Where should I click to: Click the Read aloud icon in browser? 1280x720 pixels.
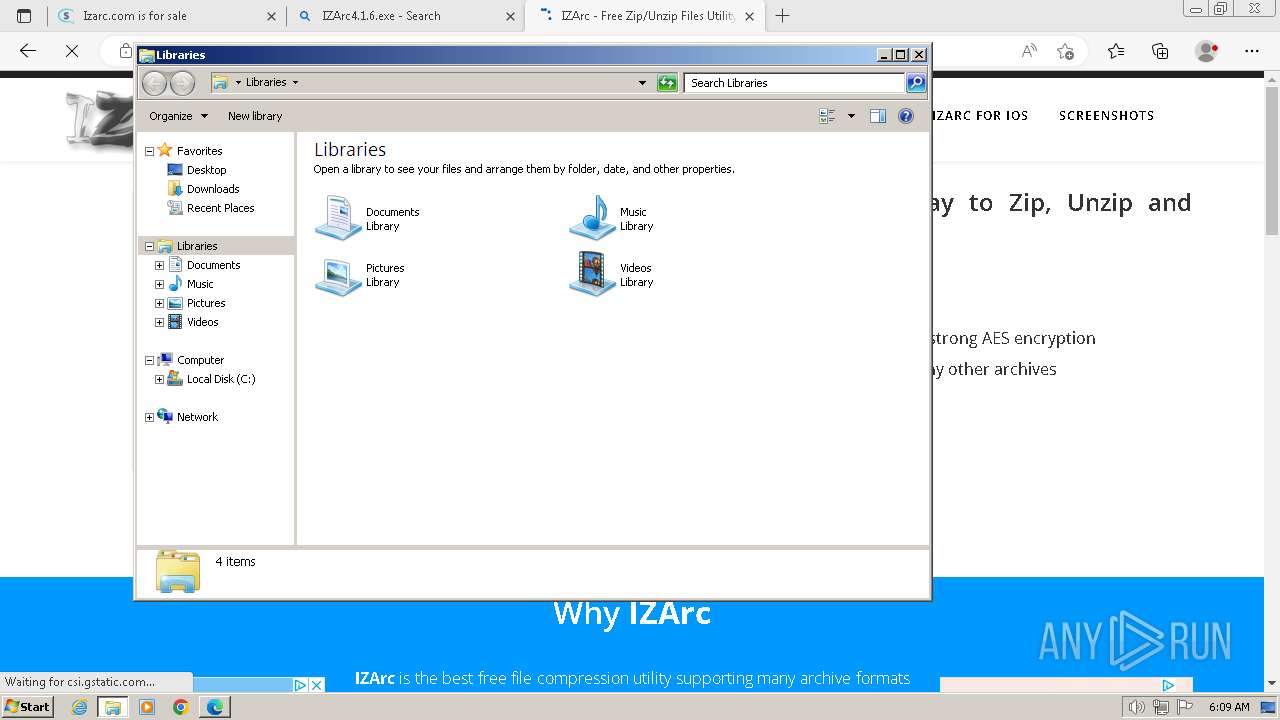1028,51
